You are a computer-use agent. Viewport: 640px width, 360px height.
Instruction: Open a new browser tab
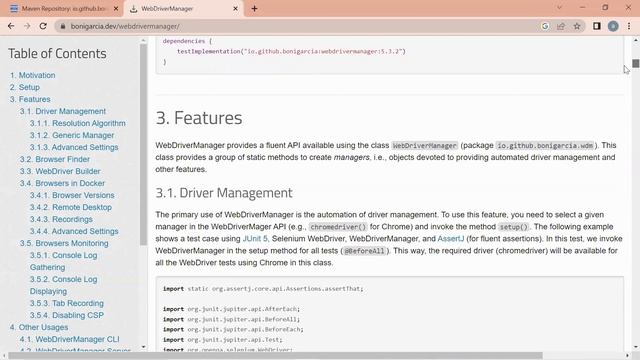pyautogui.click(x=254, y=8)
